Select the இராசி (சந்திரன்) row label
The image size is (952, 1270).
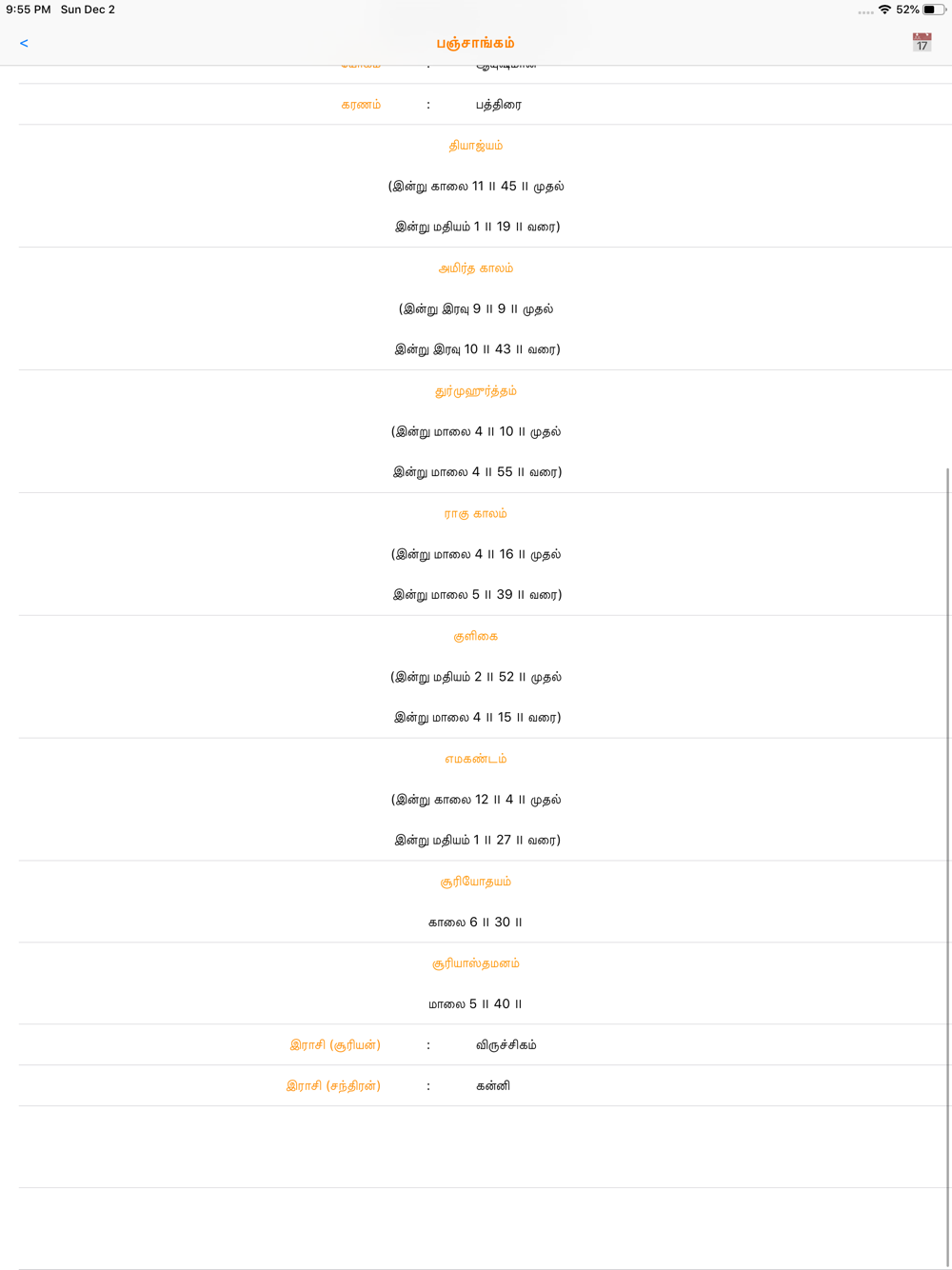point(333,1086)
